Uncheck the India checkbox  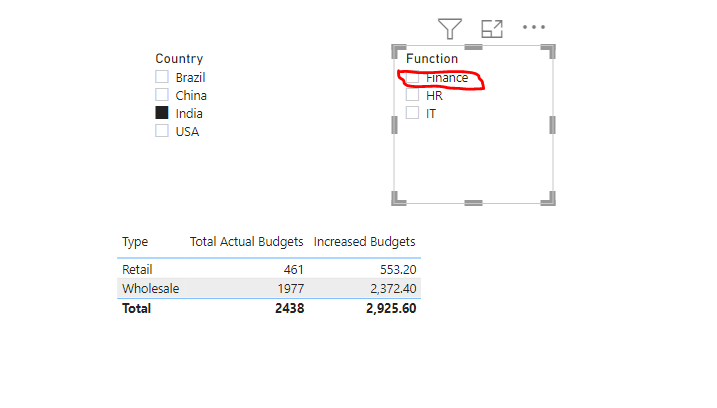tap(162, 113)
